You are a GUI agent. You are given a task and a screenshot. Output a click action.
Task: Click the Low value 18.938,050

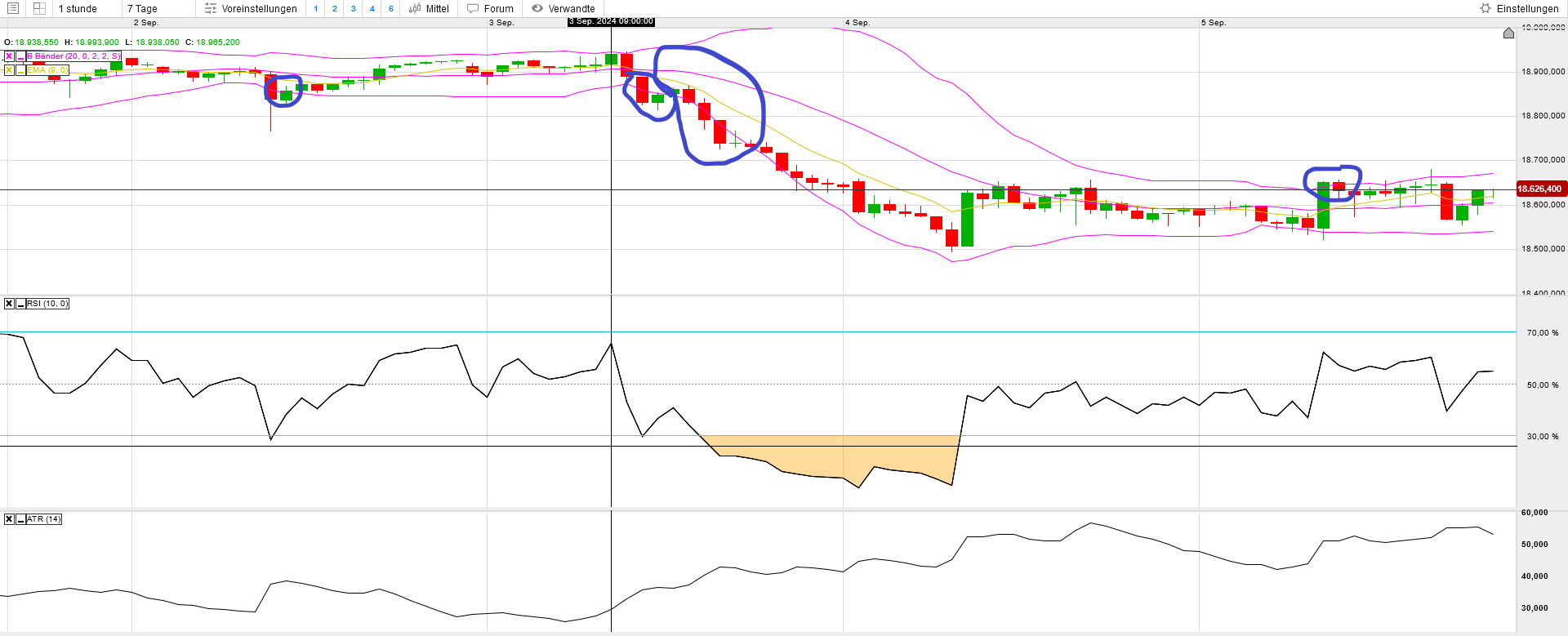[158, 42]
